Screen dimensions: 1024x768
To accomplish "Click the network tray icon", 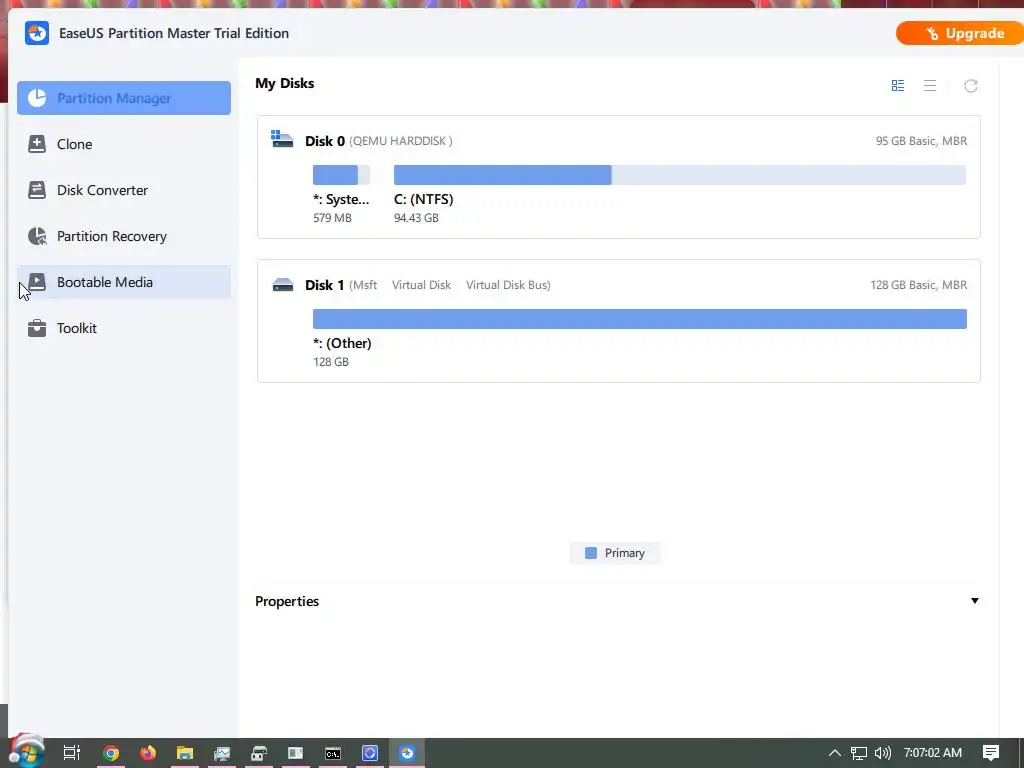I will tap(859, 753).
